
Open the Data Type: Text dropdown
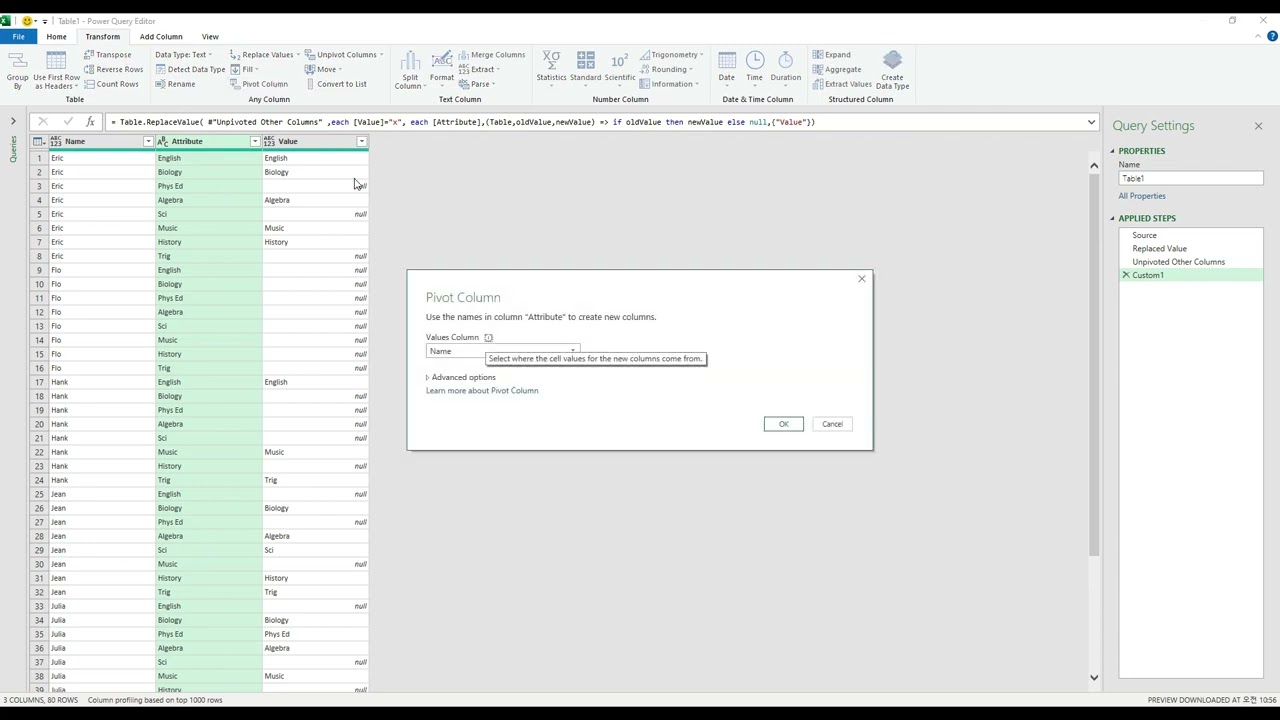point(184,55)
